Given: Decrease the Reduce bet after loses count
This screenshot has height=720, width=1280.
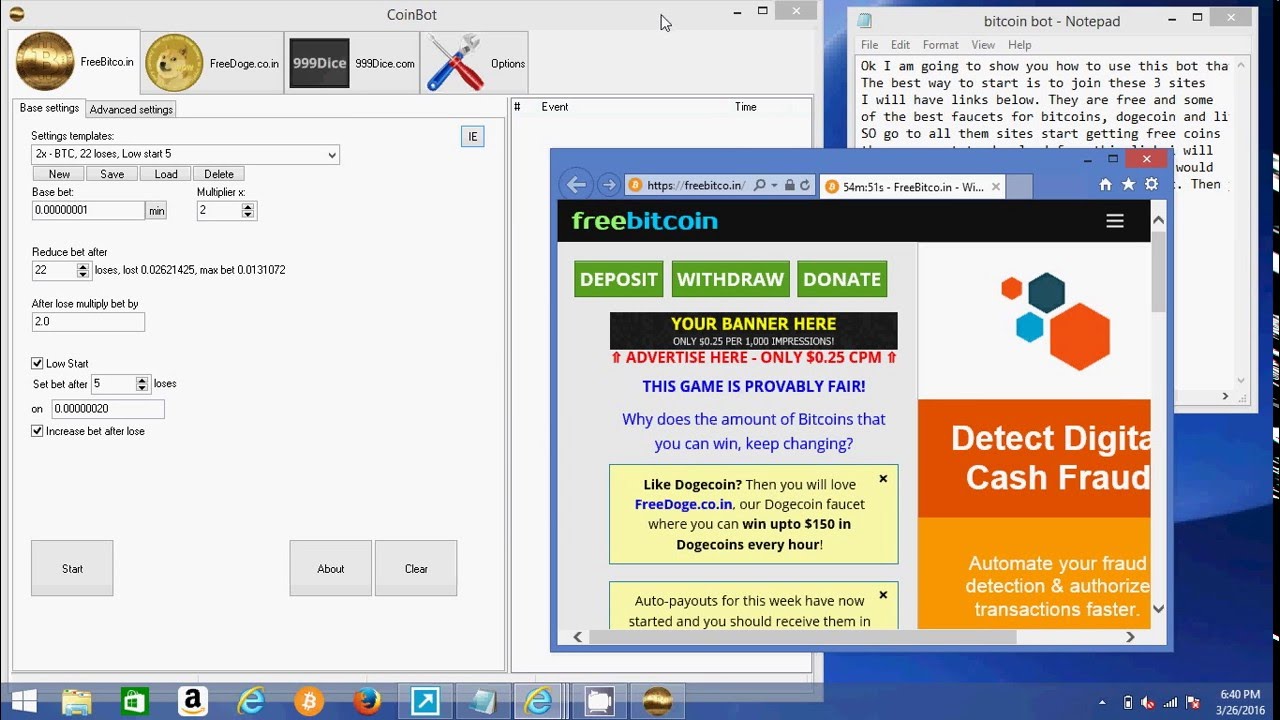Looking at the screenshot, I should tap(83, 275).
